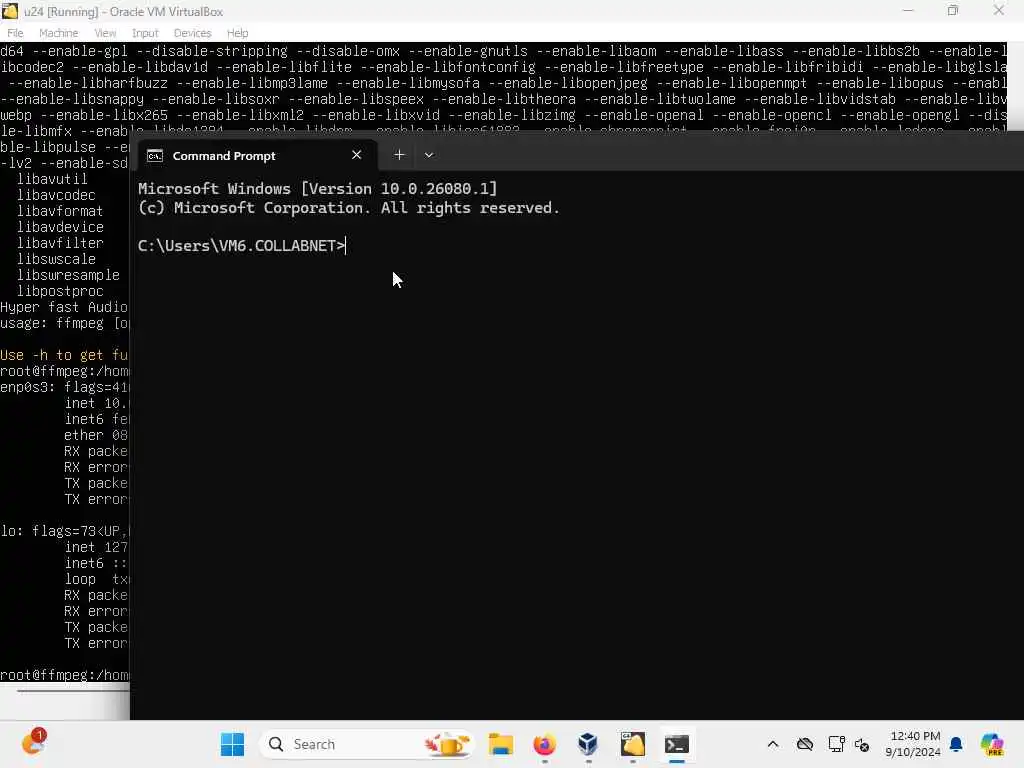Click the lo: flags=73 line
Image resolution: width=1024 pixels, height=768 pixels.
[x=64, y=531]
